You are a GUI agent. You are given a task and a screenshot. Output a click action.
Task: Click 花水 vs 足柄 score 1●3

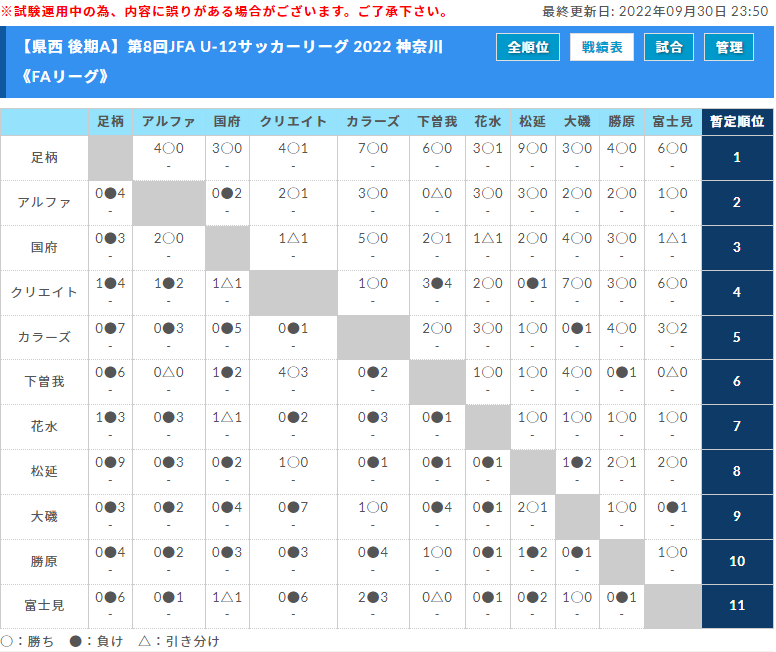[x=110, y=418]
